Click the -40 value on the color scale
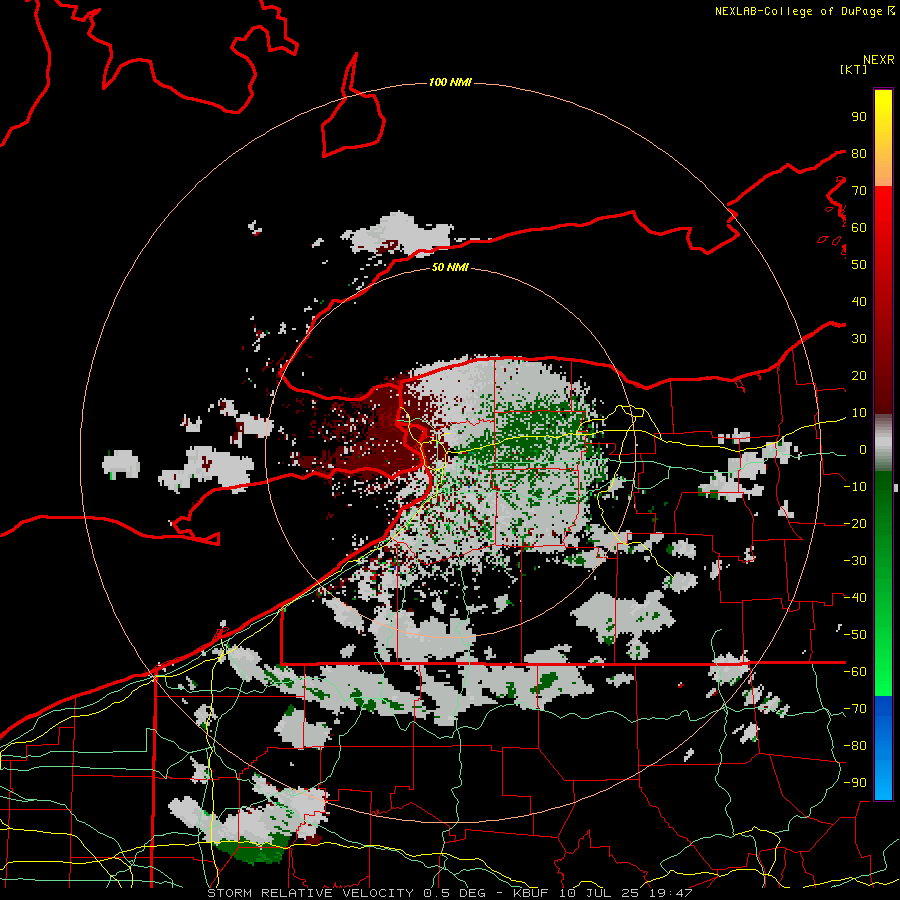The height and width of the screenshot is (900, 900). coord(855,598)
